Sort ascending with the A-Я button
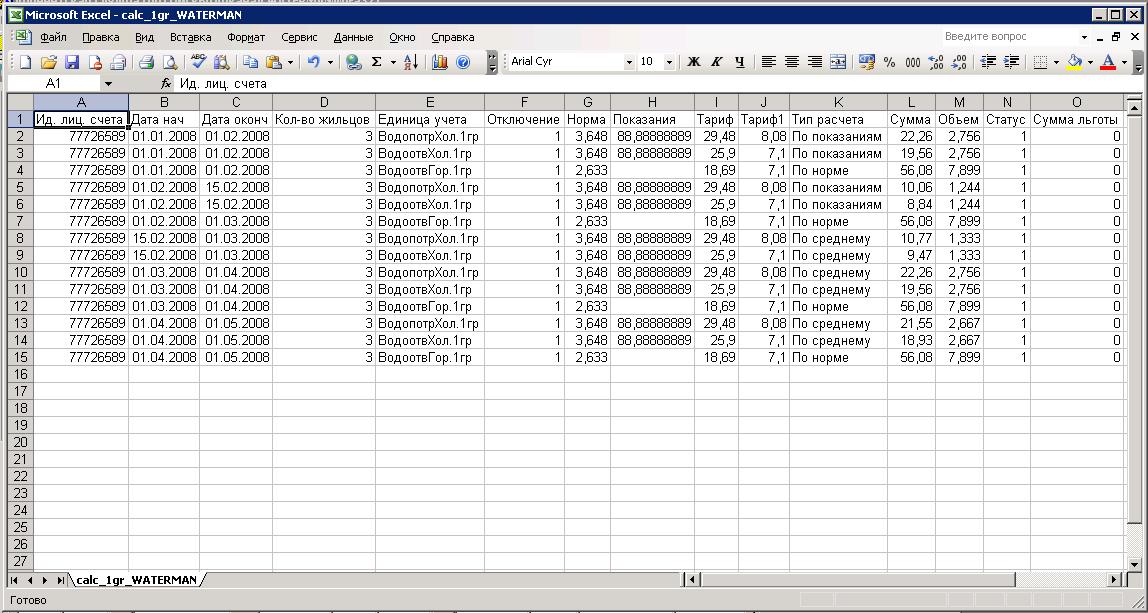Viewport: 1148px width, 613px height. [411, 62]
